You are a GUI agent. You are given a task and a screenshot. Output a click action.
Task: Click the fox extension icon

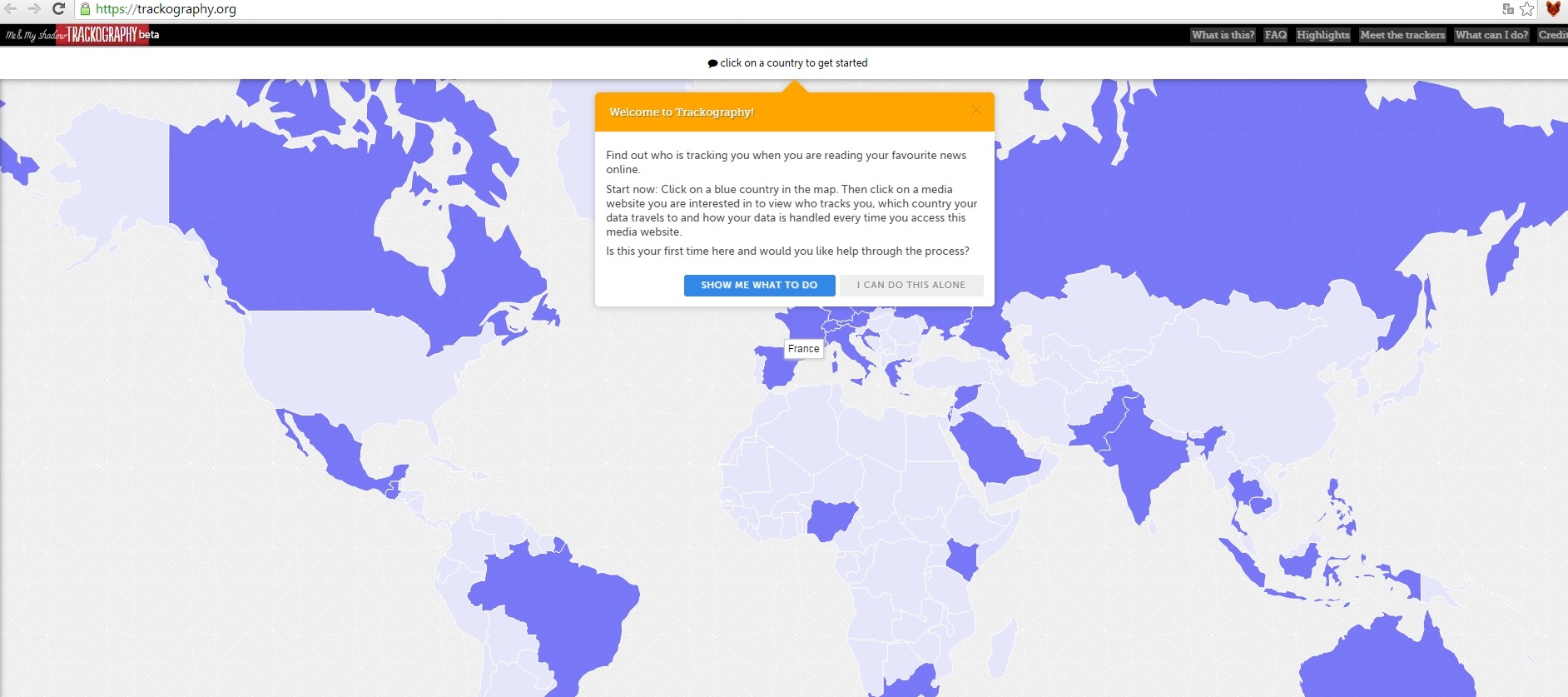[x=1553, y=9]
